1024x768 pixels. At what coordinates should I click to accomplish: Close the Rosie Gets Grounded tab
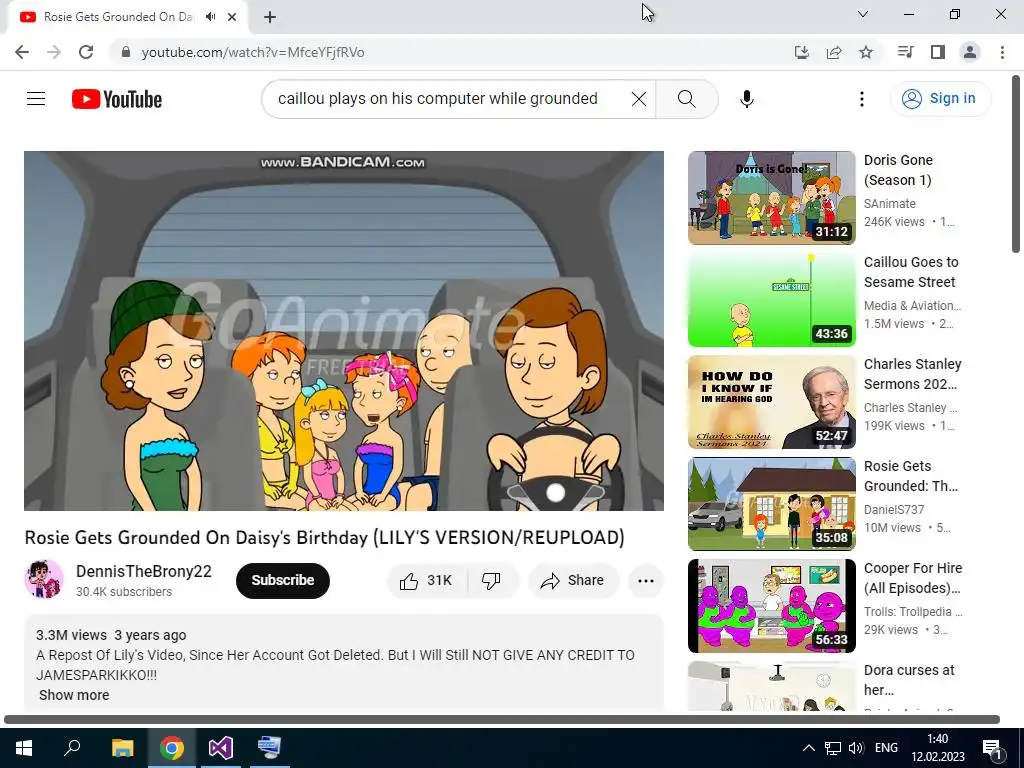[x=232, y=17]
